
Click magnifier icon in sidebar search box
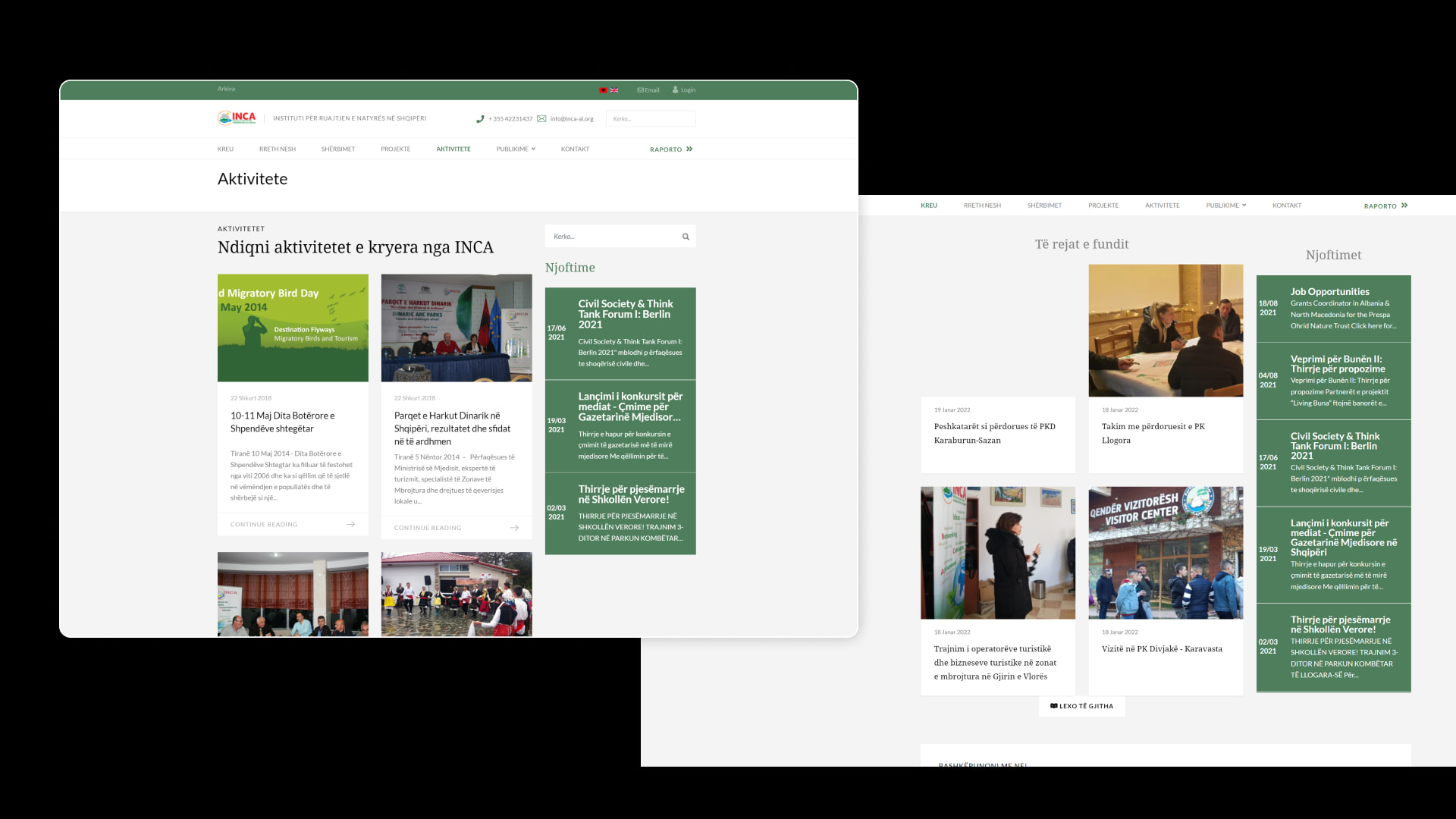686,237
